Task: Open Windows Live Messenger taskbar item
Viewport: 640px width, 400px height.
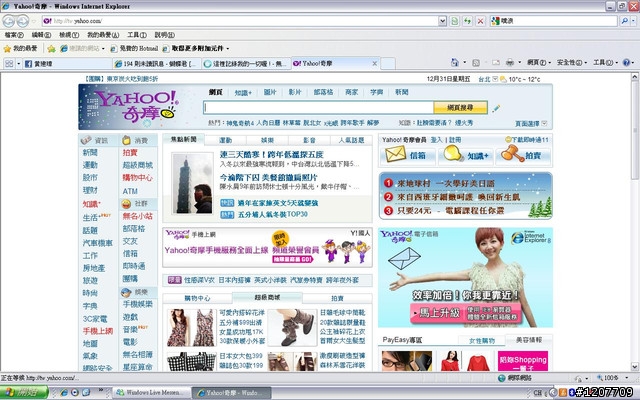Action: (x=151, y=393)
